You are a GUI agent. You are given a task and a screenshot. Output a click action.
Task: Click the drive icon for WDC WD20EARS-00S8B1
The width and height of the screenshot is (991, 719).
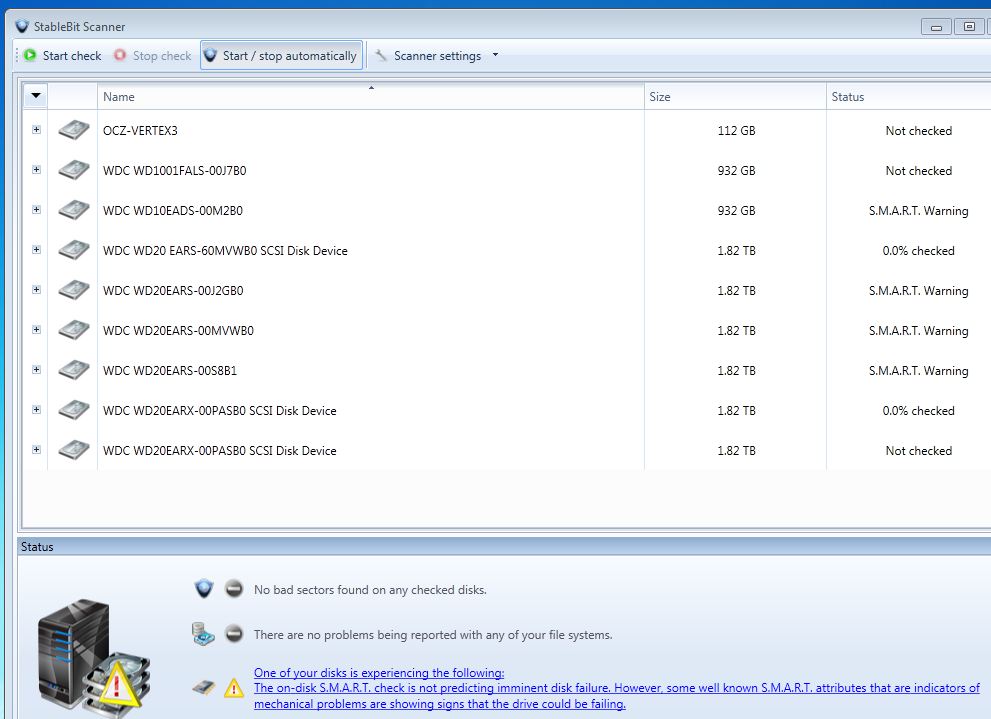[x=73, y=371]
